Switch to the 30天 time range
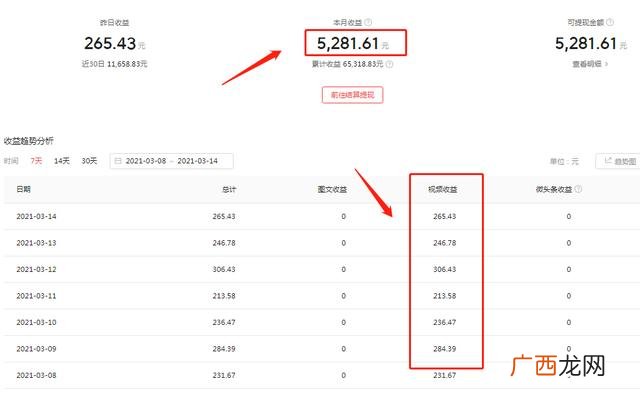This screenshot has height=394, width=640. coord(89,161)
